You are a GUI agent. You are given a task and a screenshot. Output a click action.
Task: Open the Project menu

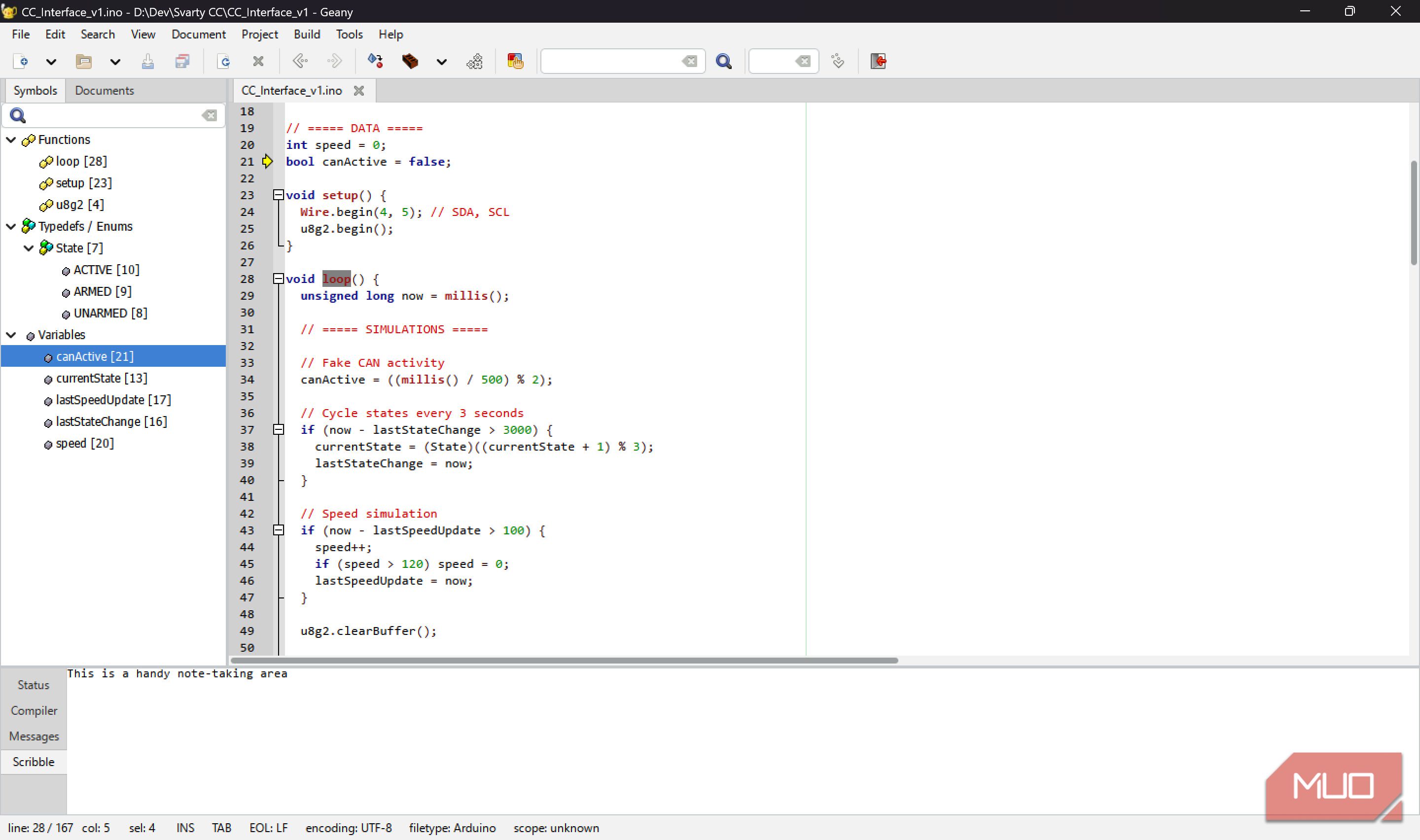click(259, 34)
